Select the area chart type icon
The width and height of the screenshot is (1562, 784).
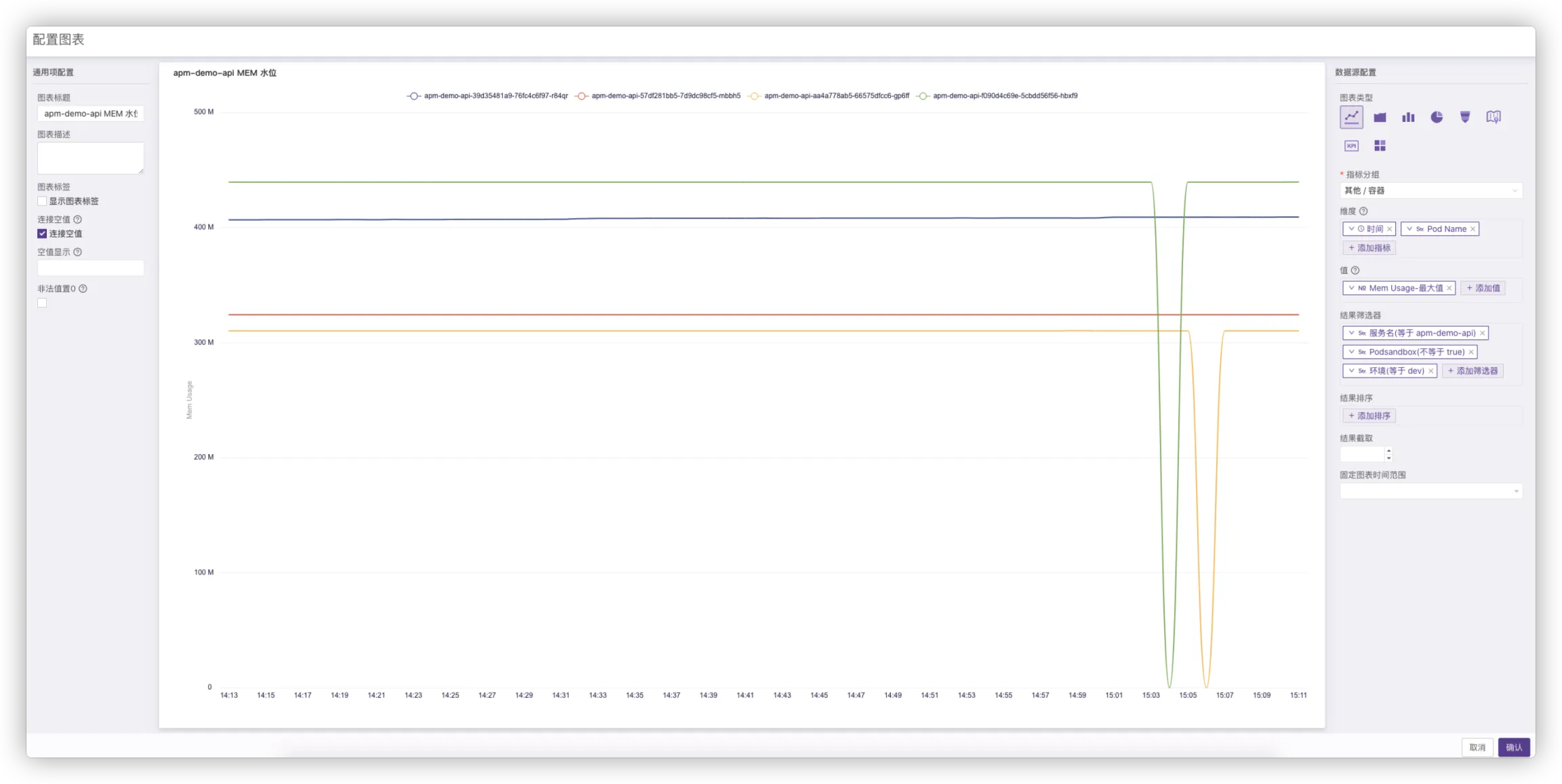coord(1380,117)
